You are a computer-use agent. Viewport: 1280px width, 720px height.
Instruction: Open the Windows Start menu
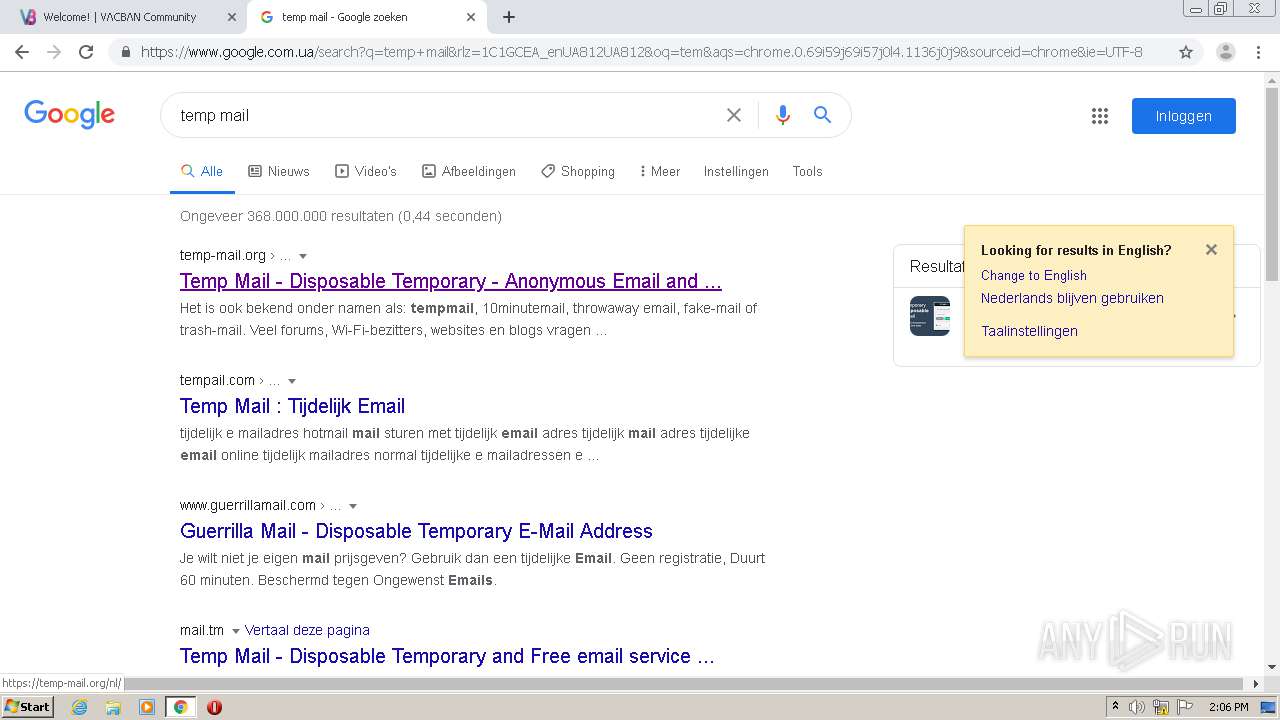pos(28,707)
